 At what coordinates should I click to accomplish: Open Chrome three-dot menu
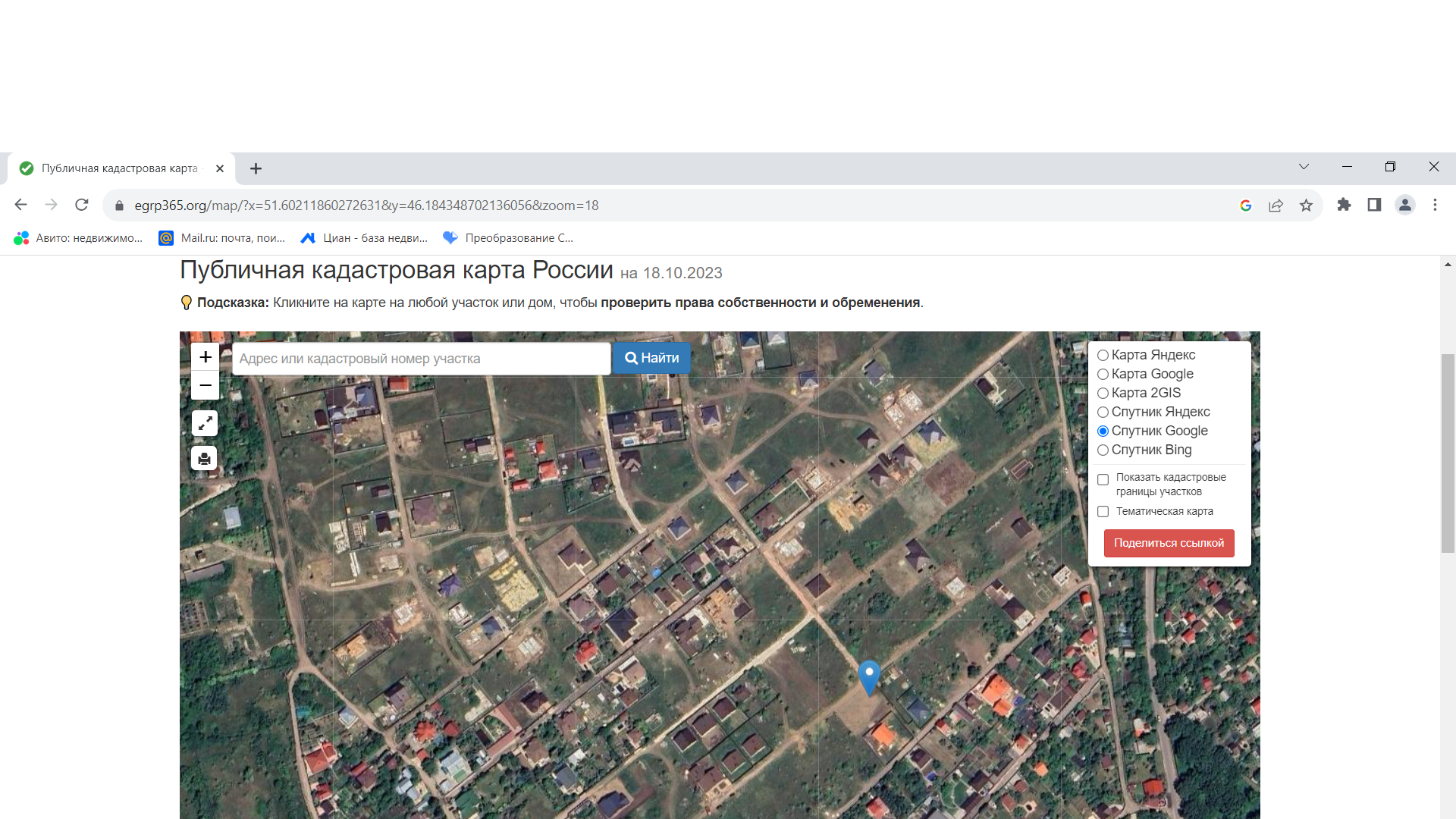pyautogui.click(x=1435, y=205)
